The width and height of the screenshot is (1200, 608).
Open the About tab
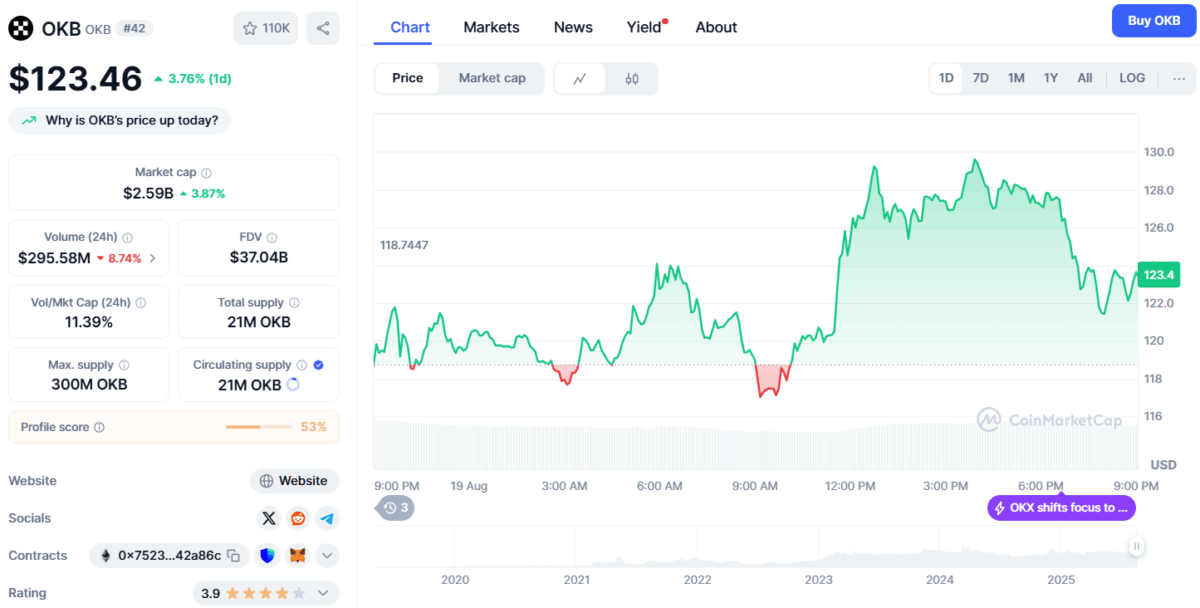click(716, 27)
